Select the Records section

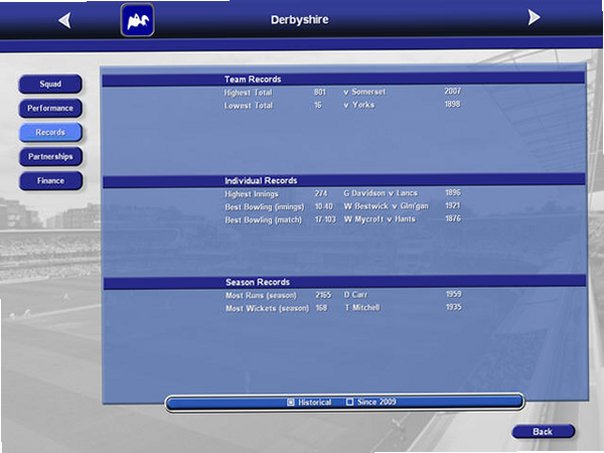pos(50,133)
